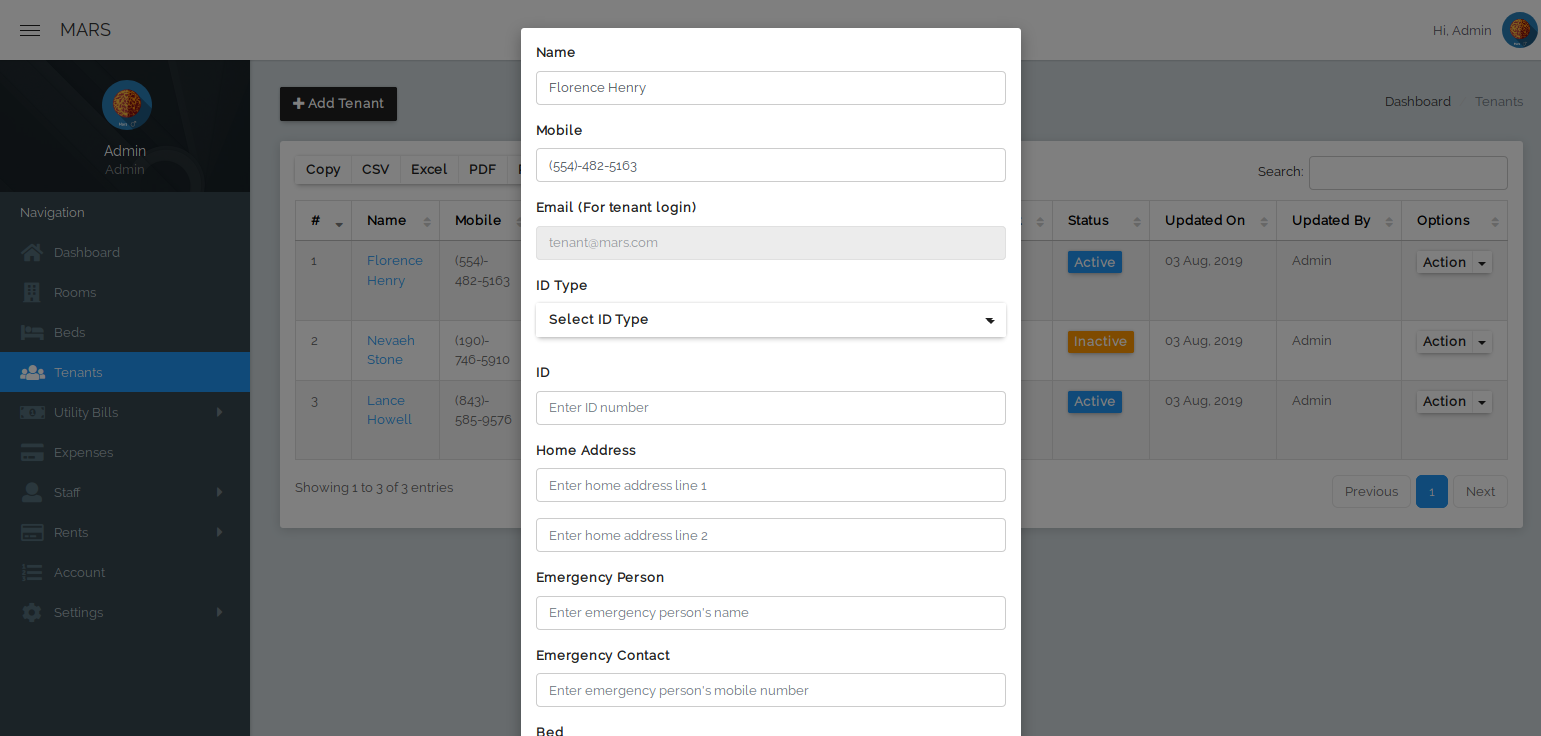The width and height of the screenshot is (1541, 736).
Task: Open the Select ID Type dropdown
Action: (770, 320)
